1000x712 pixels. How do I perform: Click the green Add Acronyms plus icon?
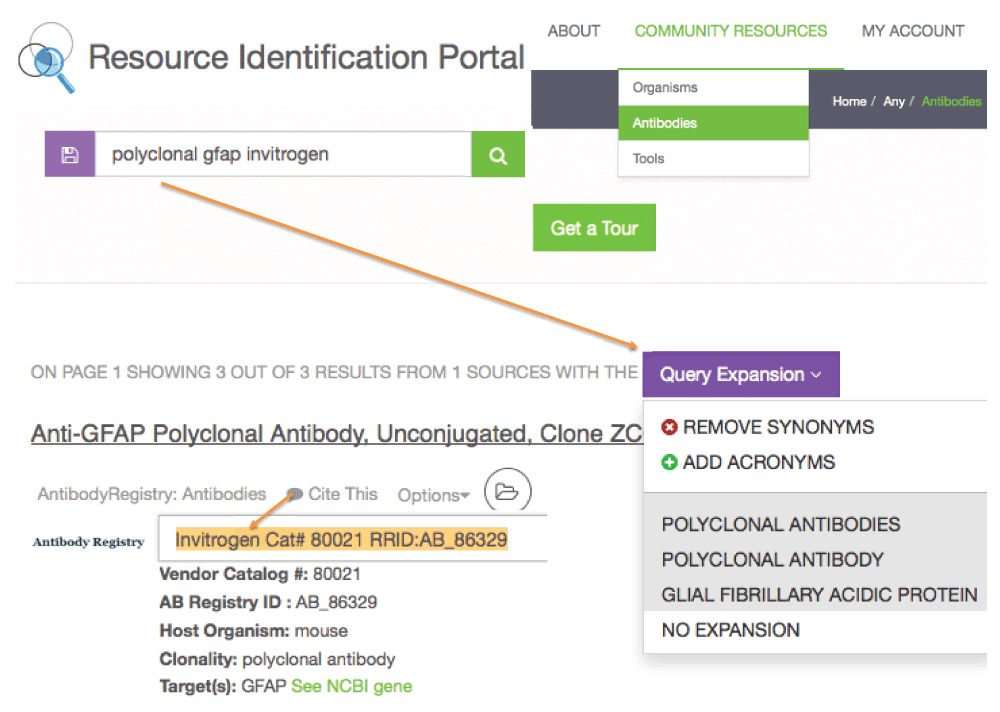(x=669, y=462)
